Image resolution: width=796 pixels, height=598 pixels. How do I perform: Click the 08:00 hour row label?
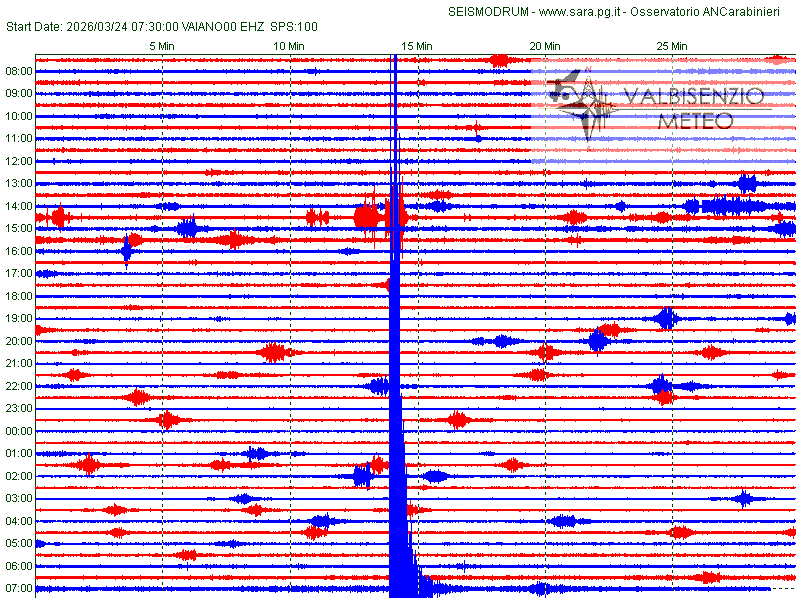point(19,71)
